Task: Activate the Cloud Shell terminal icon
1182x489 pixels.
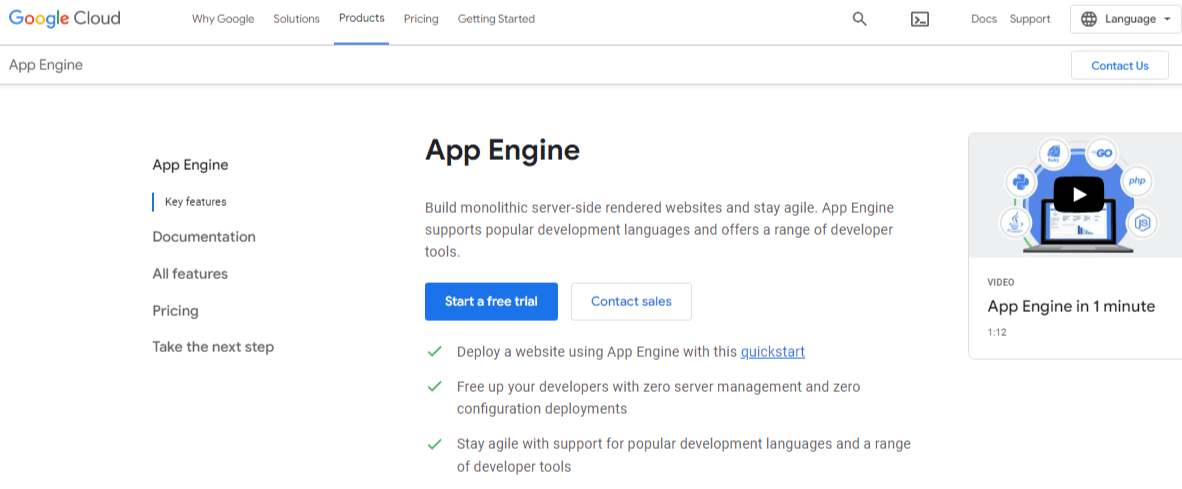Action: 920,20
